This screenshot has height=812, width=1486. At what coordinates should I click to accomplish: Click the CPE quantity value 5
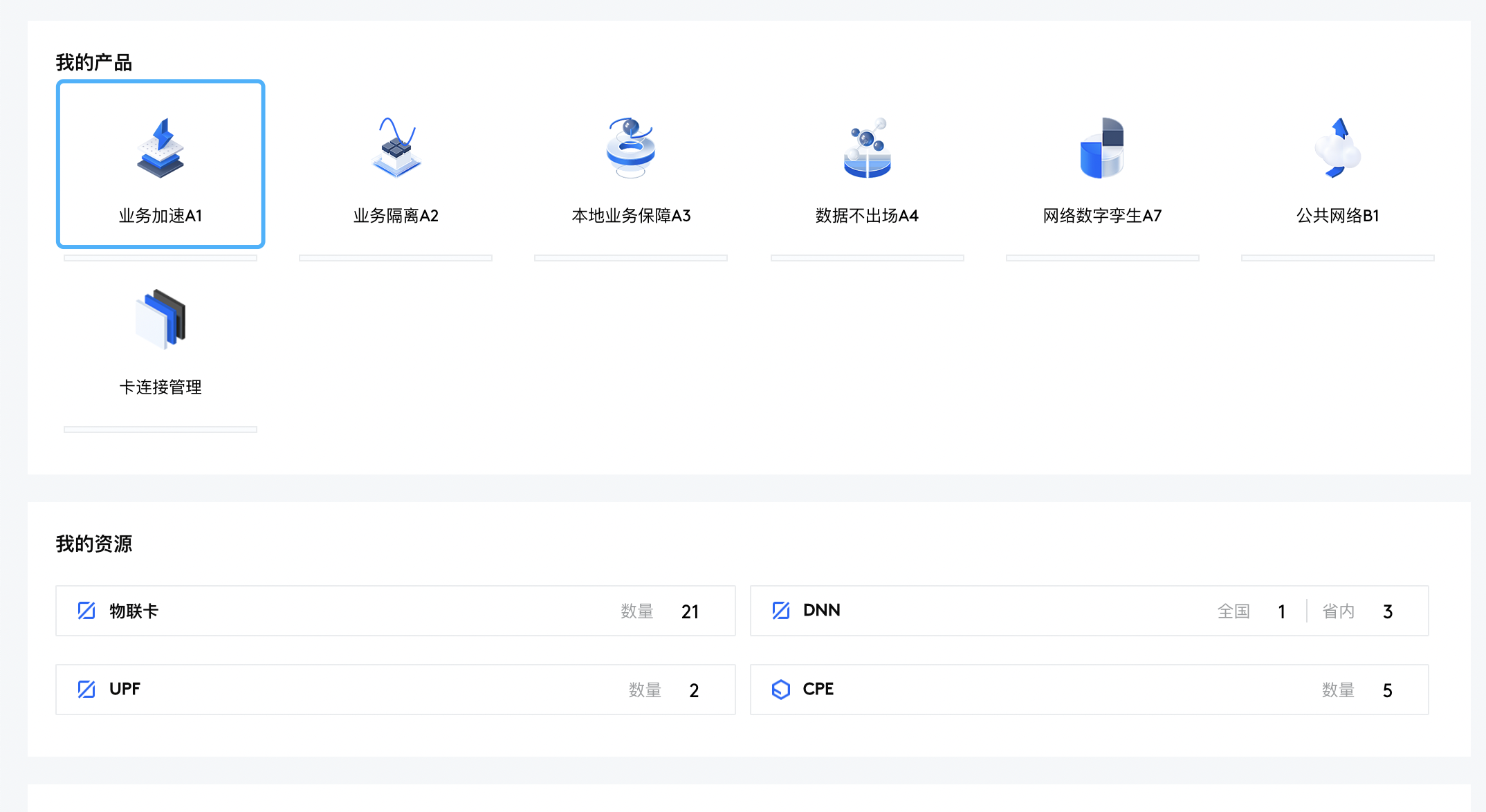[1387, 690]
